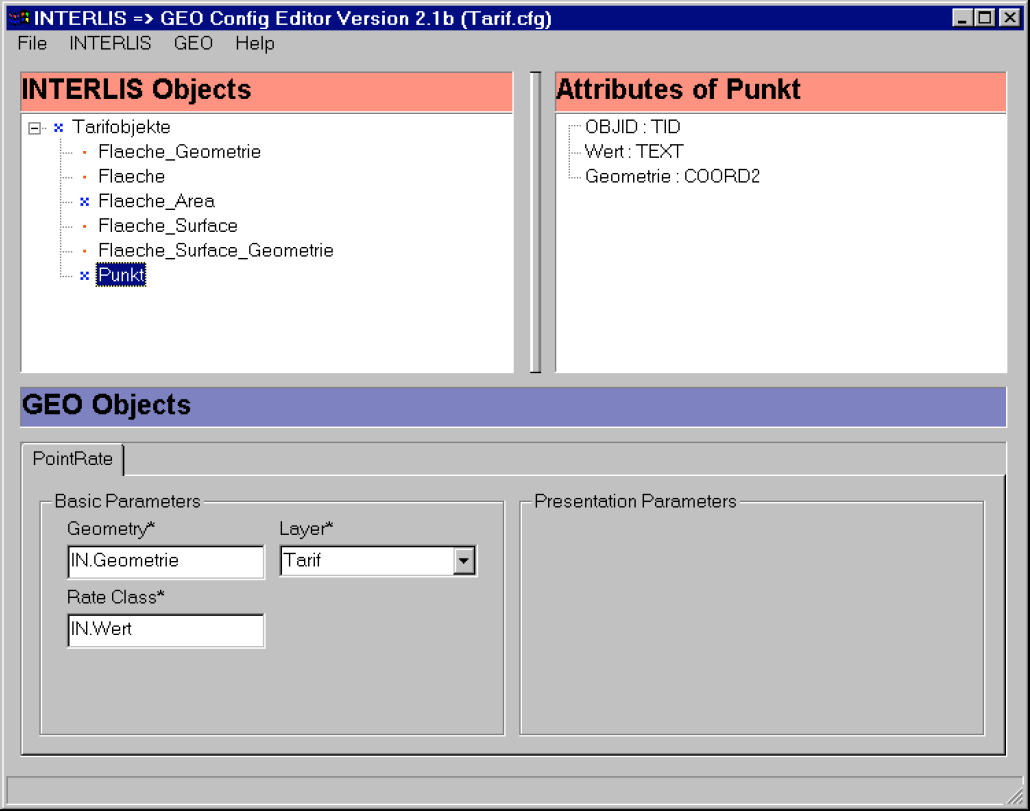Screen dimensions: 1030x811
Task: Click the Layer* field label
Action: coord(306,529)
